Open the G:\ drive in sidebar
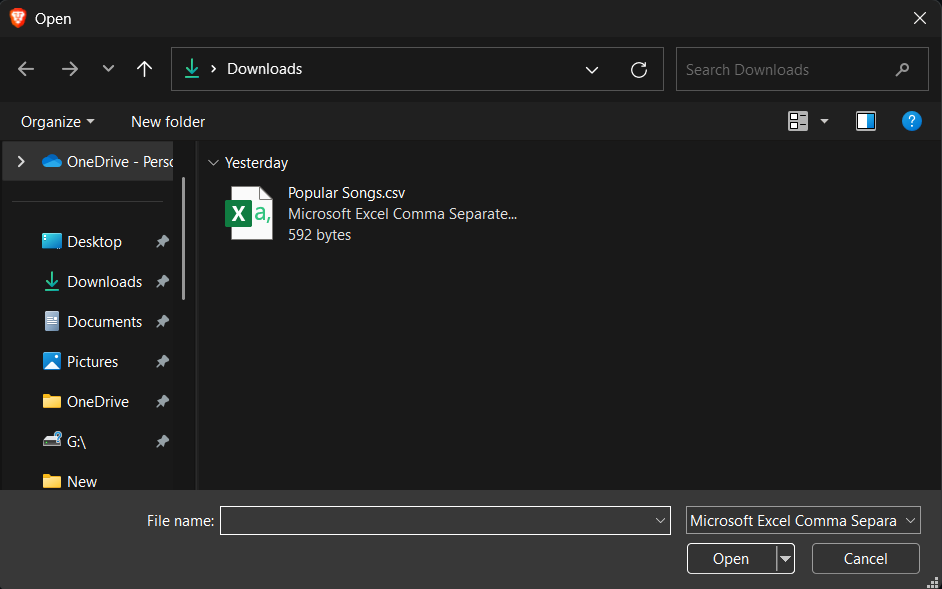The width and height of the screenshot is (942, 589). click(65, 442)
